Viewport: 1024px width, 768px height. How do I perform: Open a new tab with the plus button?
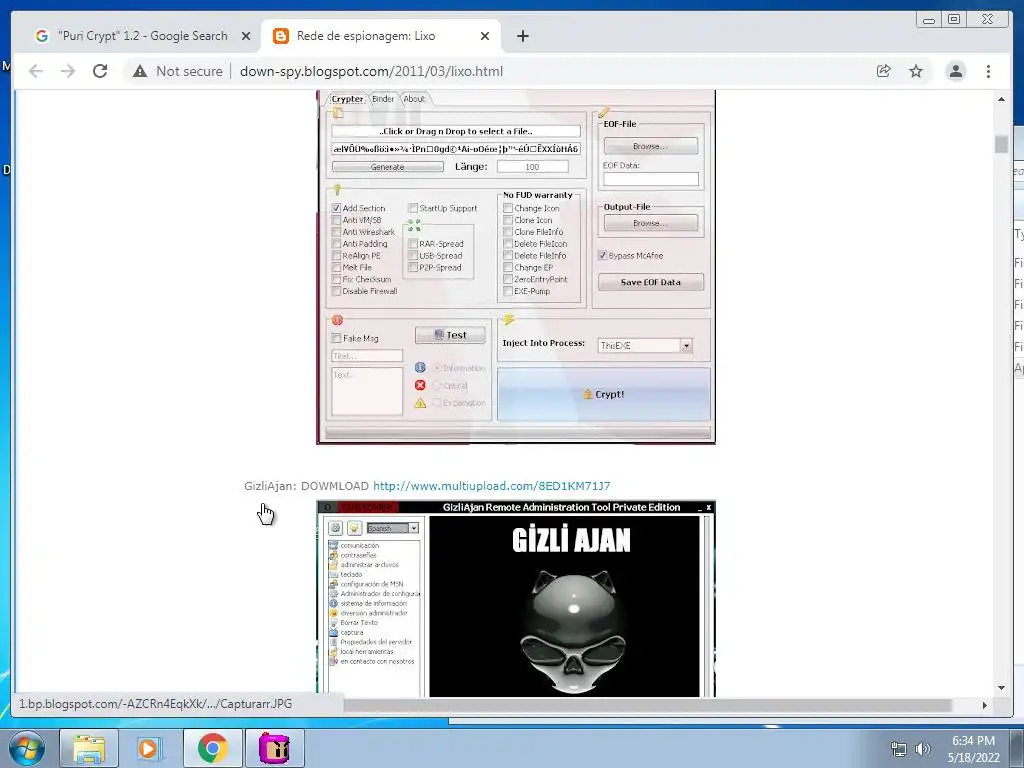pos(522,36)
